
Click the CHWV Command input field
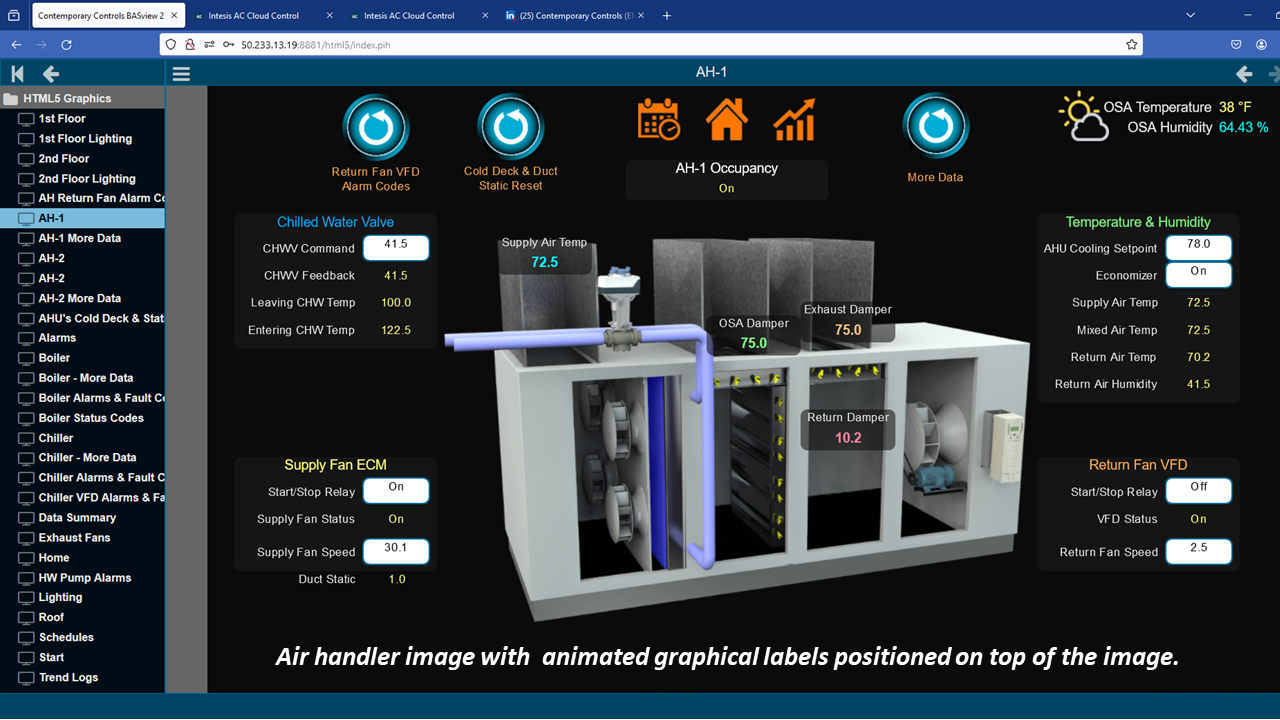tap(396, 248)
